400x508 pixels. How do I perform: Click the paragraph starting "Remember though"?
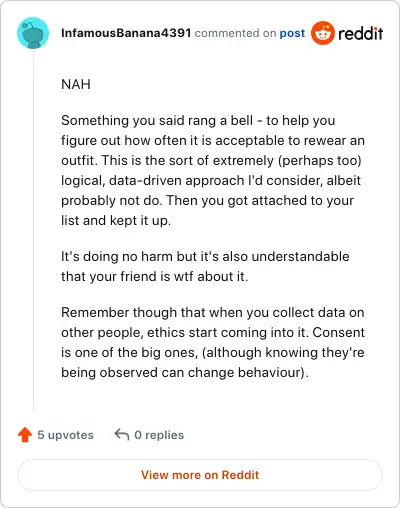point(213,342)
